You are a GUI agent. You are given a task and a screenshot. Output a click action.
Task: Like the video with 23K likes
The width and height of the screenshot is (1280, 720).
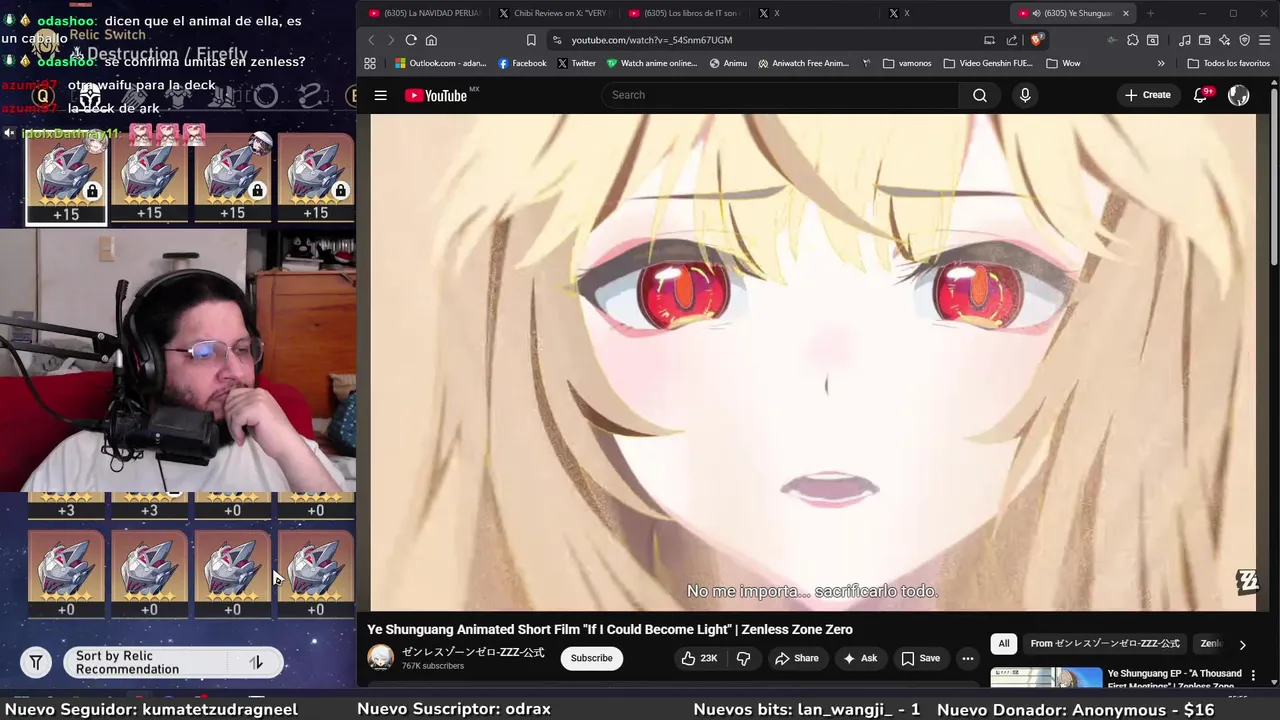tap(699, 658)
